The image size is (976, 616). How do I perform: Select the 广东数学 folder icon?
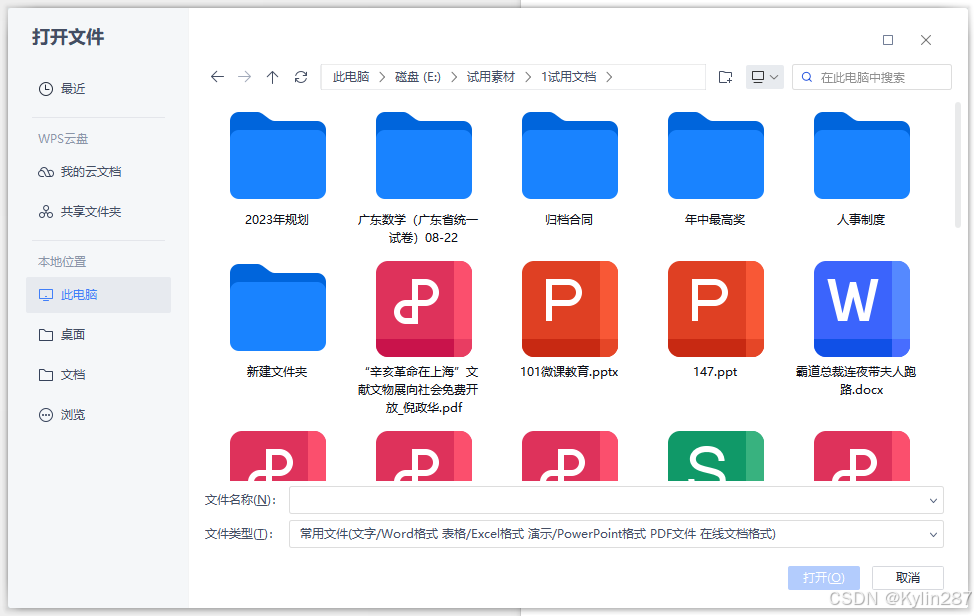coord(424,156)
